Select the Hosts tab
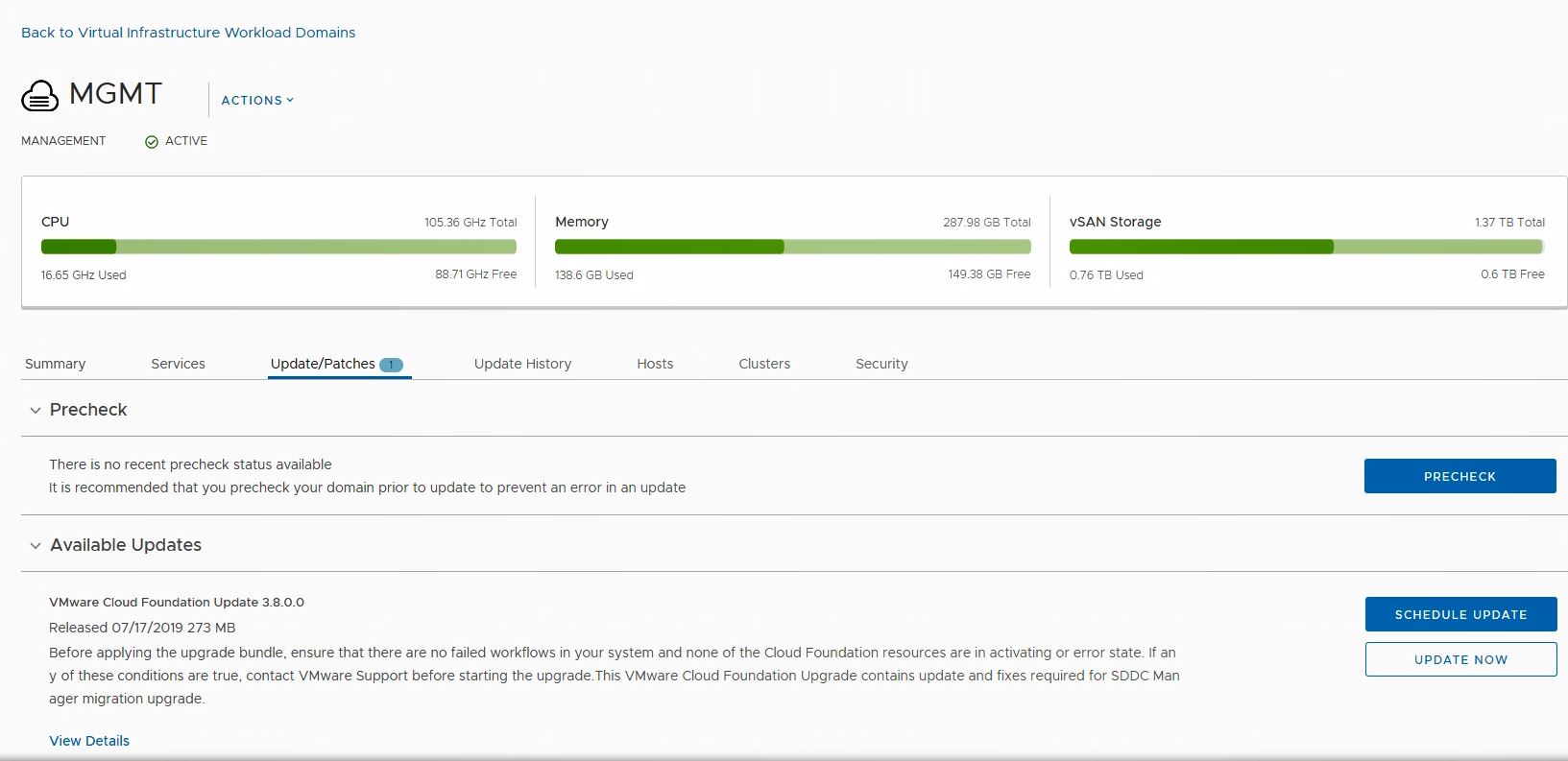 pos(655,364)
